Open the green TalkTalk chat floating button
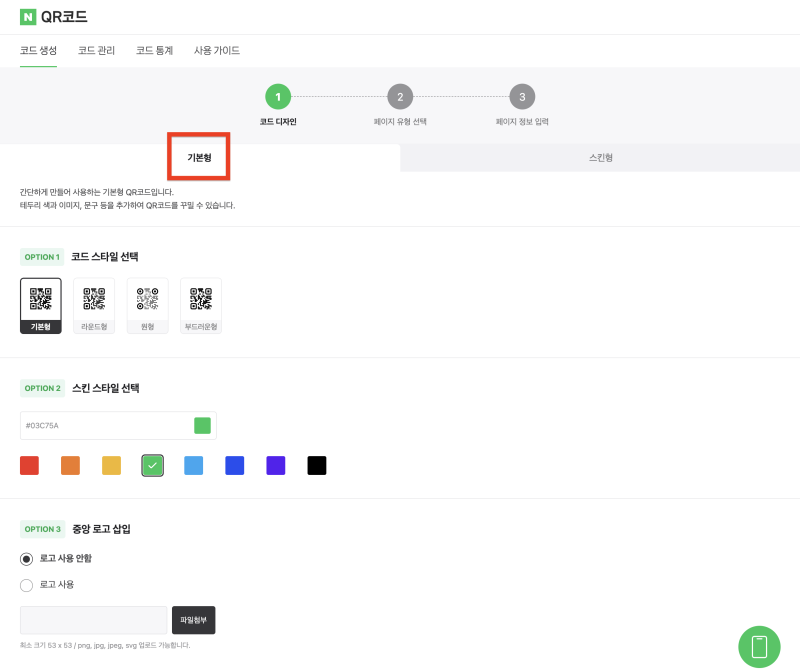The height and width of the screenshot is (671, 800). click(x=759, y=647)
